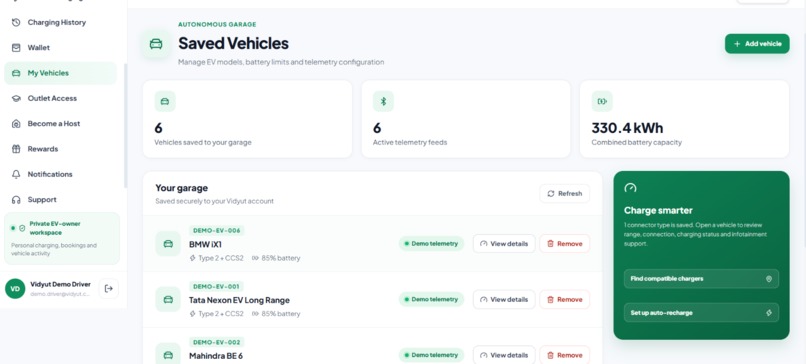Click the BMW iX1 vehicle name

205,244
